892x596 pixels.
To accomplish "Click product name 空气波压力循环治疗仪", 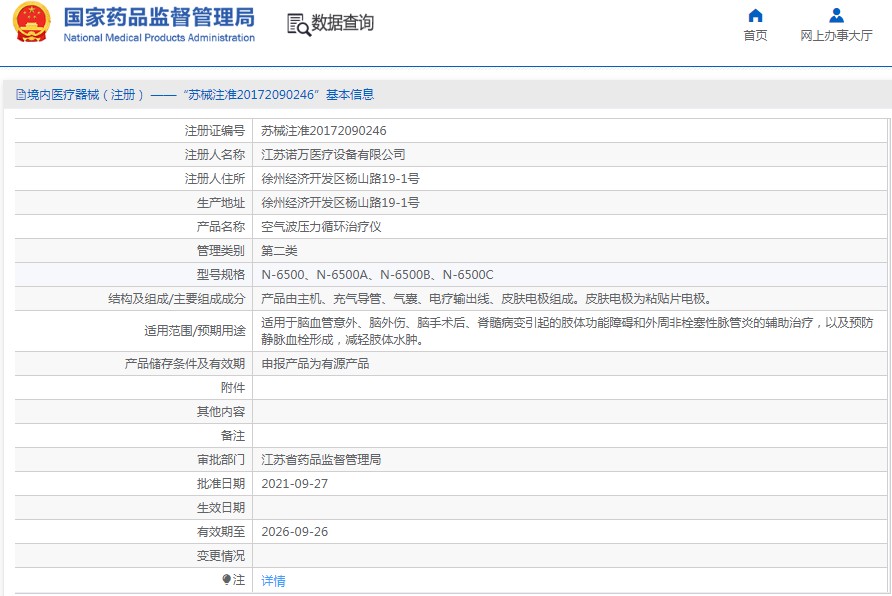I will click(x=321, y=227).
